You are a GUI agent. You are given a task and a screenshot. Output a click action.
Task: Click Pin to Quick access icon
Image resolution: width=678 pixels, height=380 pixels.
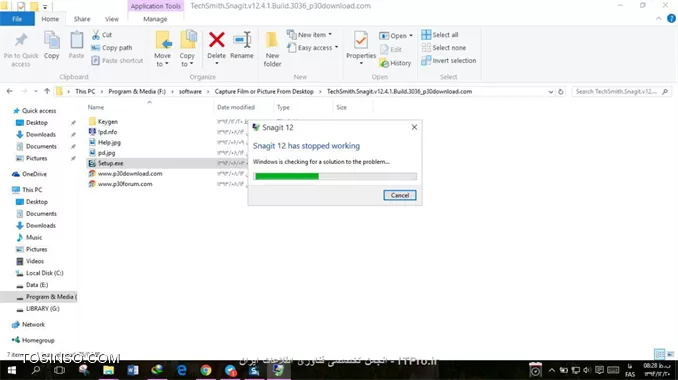[21, 40]
